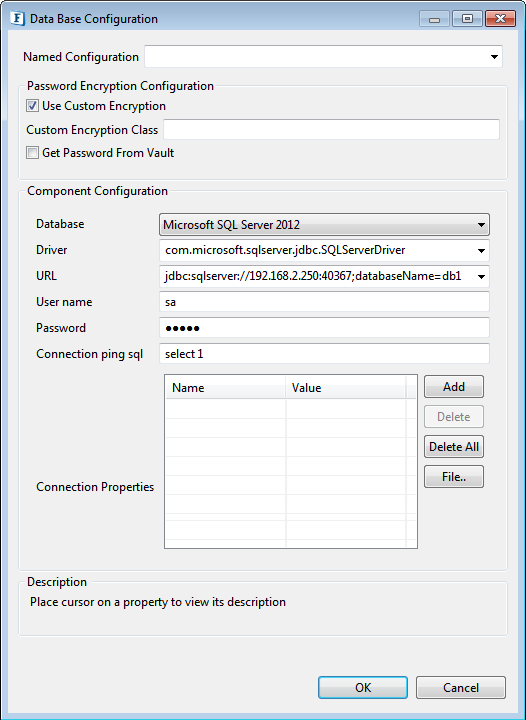Image resolution: width=526 pixels, height=720 pixels.
Task: Click the Fiorano app icon in title bar
Action: [17, 19]
